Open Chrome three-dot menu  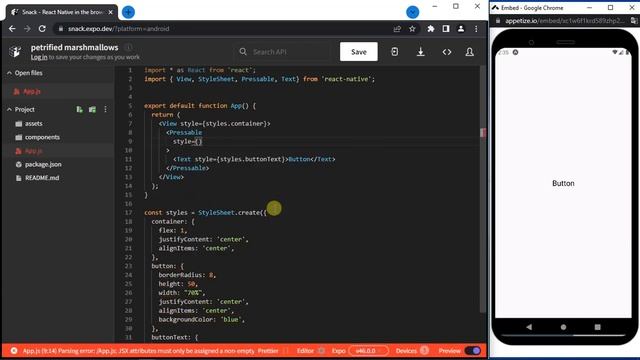pyautogui.click(x=476, y=29)
